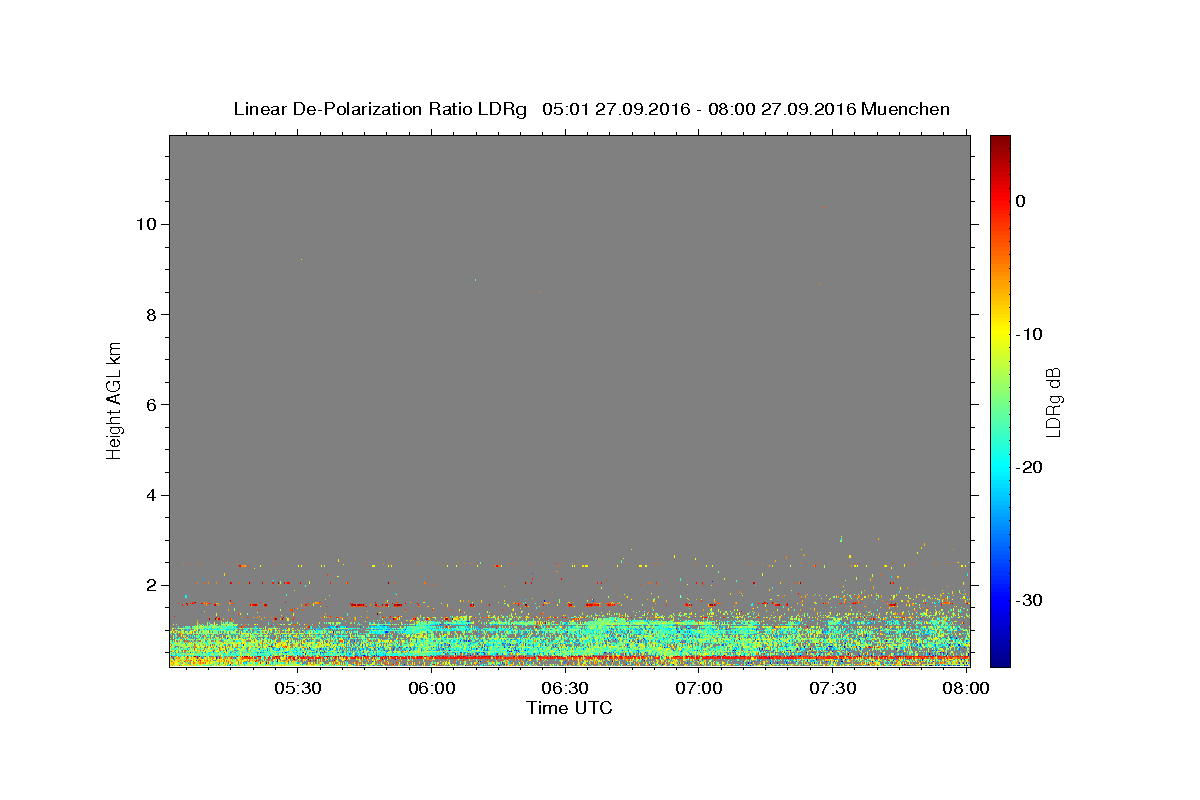Select the Height AGL km axis title

point(114,400)
